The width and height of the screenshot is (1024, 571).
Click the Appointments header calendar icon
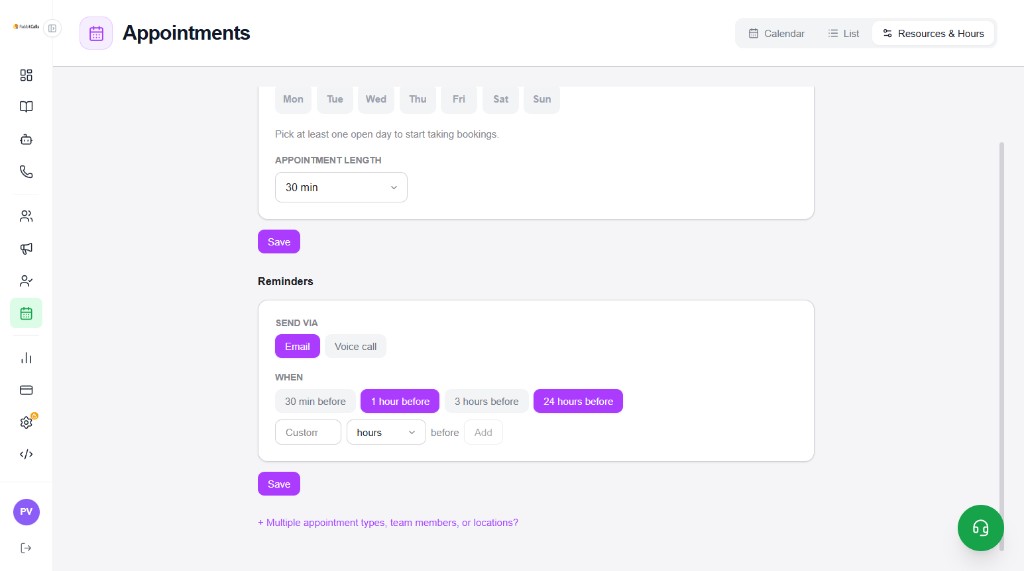click(96, 33)
